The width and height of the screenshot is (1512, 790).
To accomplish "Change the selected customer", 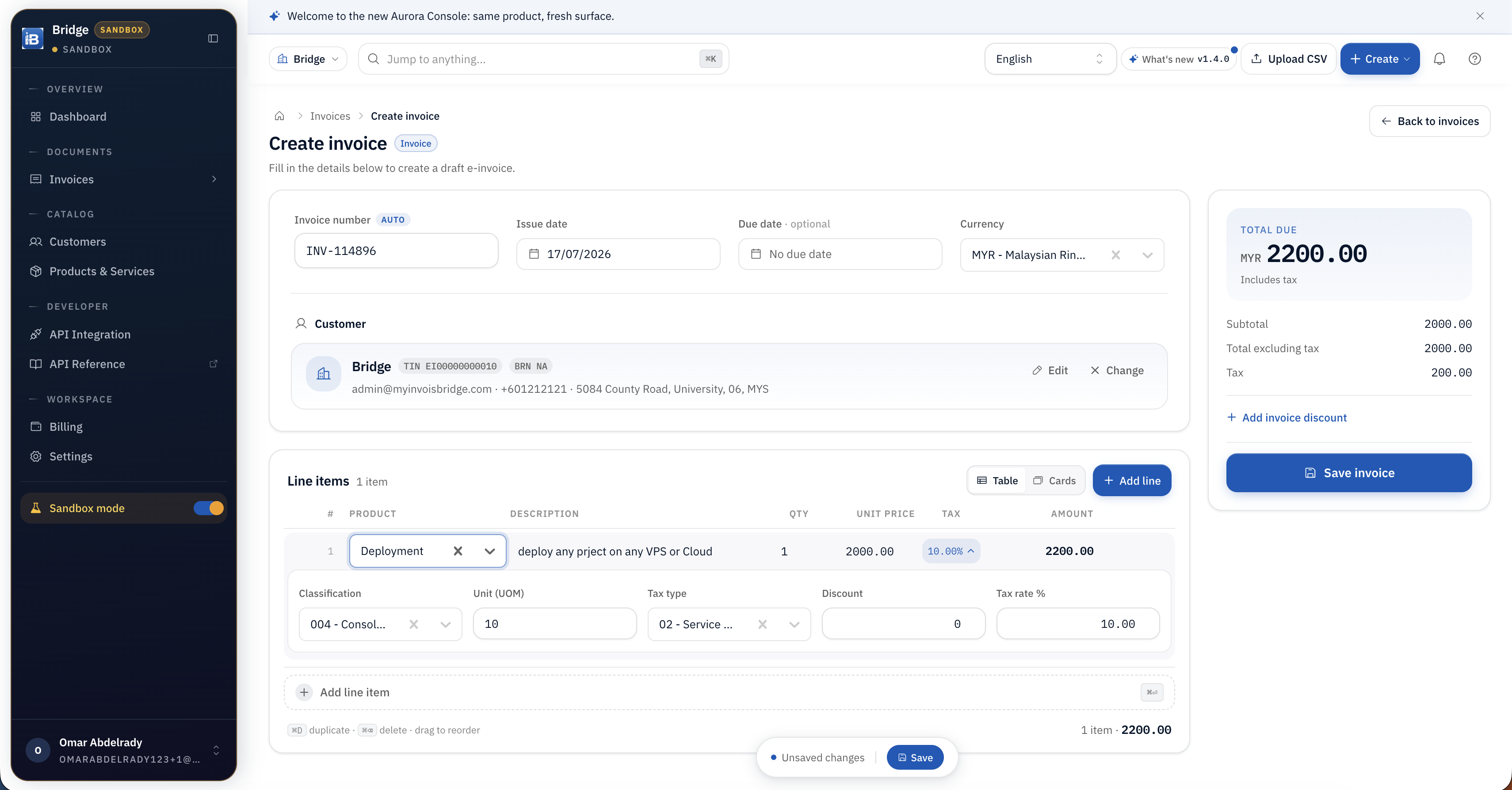I will pyautogui.click(x=1117, y=370).
